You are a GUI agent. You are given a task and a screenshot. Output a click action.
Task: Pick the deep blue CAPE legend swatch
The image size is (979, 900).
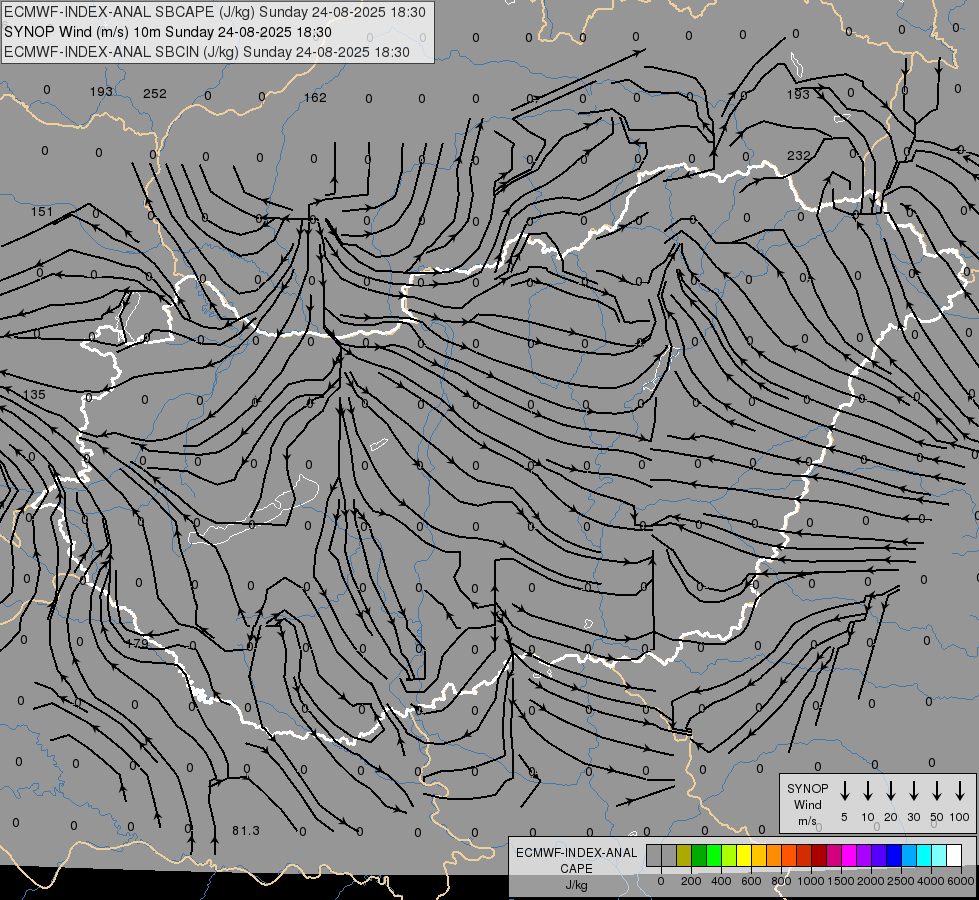pos(893,855)
